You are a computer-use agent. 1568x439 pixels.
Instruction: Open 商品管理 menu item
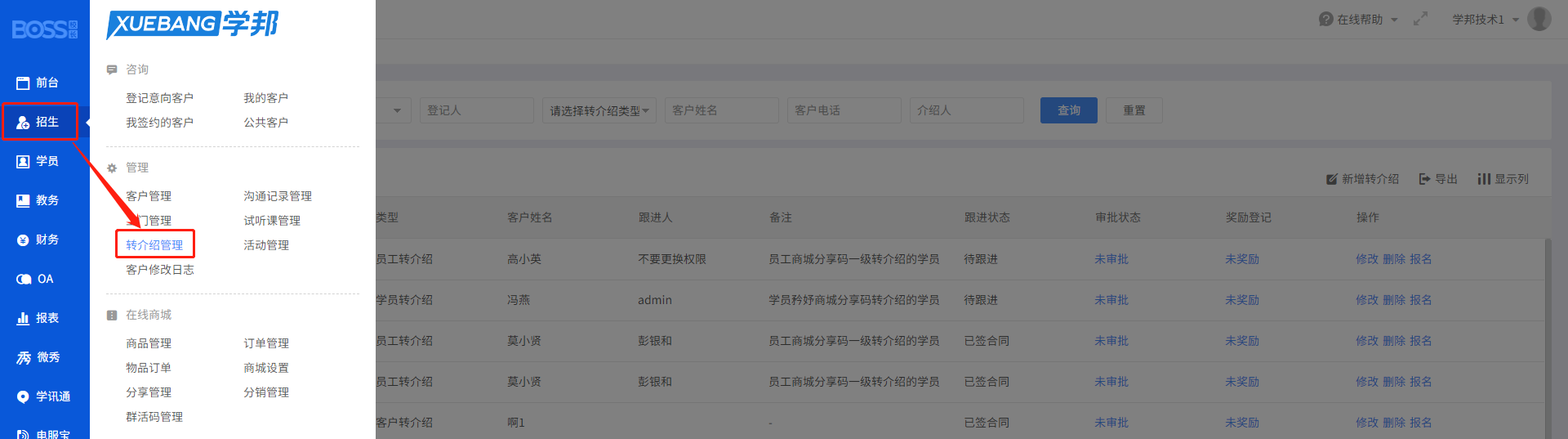[x=149, y=343]
